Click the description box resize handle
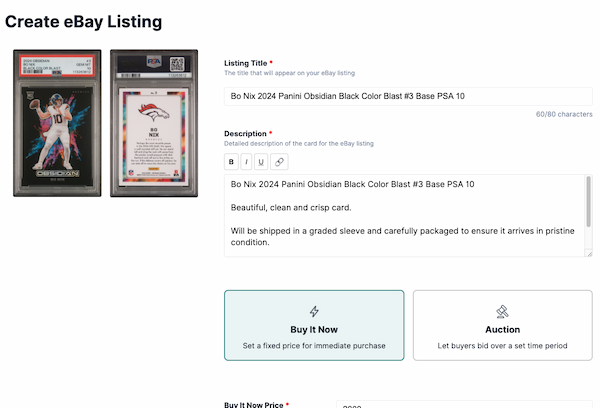 (x=589, y=253)
